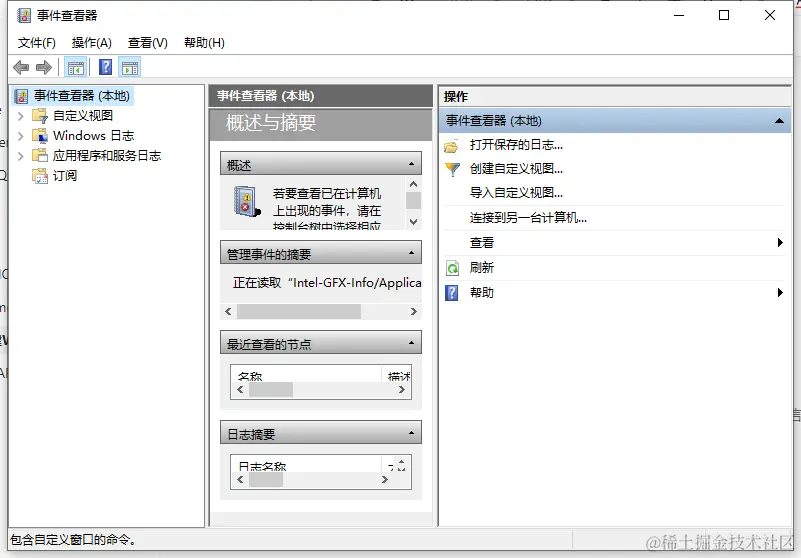Click the 帮助 entry in actions pane
This screenshot has width=801, height=558.
[x=482, y=293]
